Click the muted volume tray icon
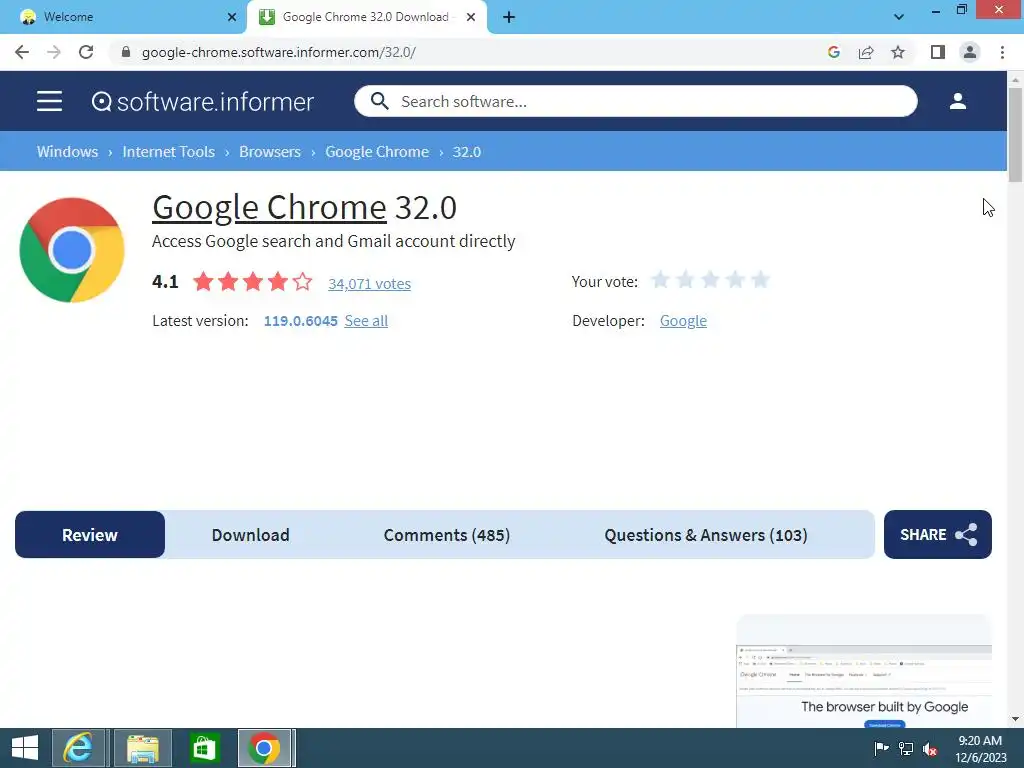 [930, 748]
